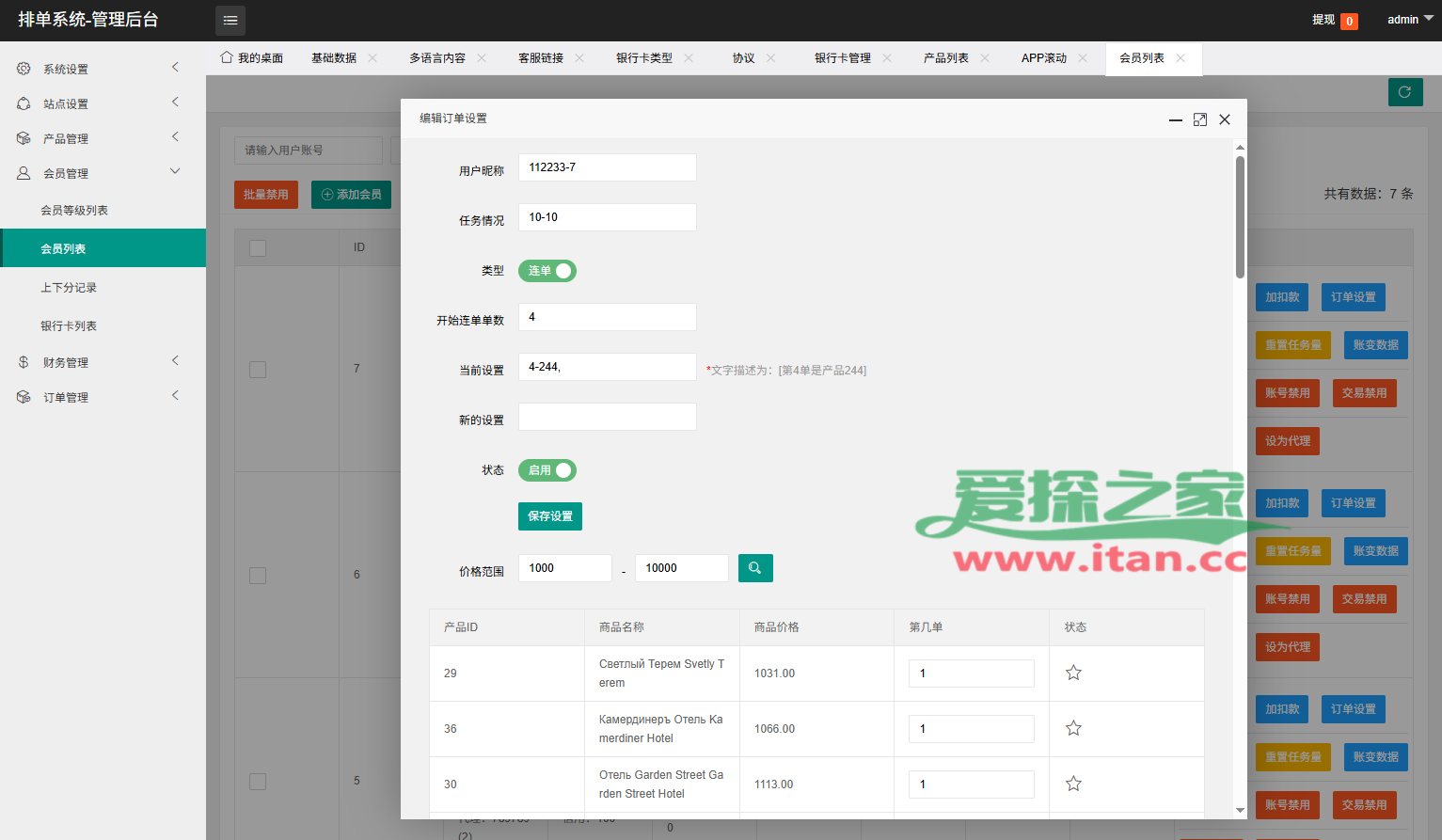Click the star icon for product 29
The width and height of the screenshot is (1442, 840).
point(1073,673)
